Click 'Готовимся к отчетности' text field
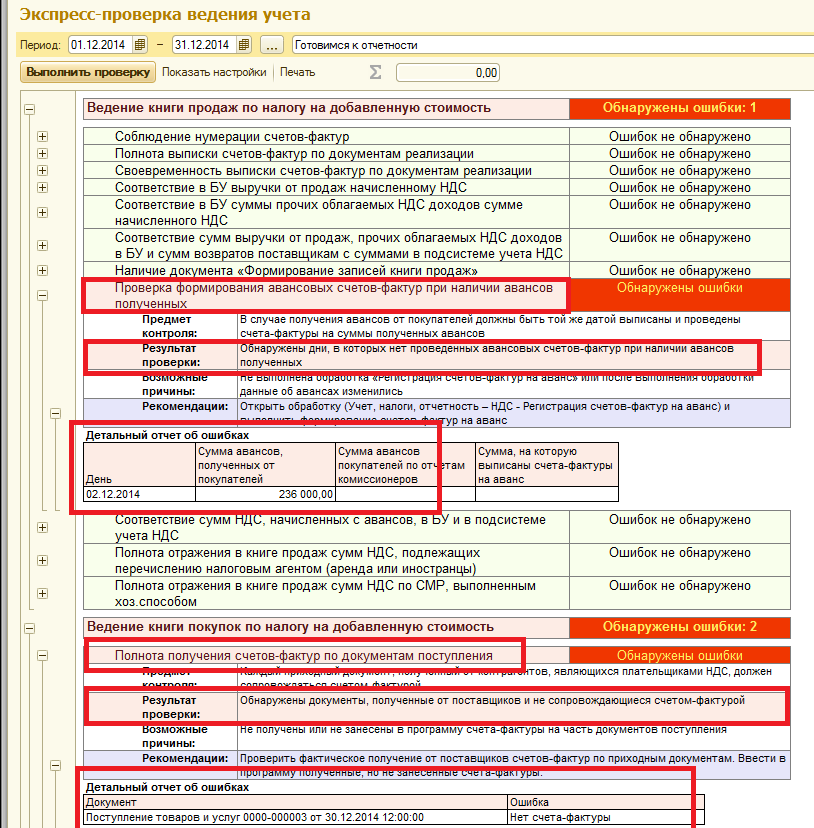This screenshot has height=828, width=814. tap(550, 45)
